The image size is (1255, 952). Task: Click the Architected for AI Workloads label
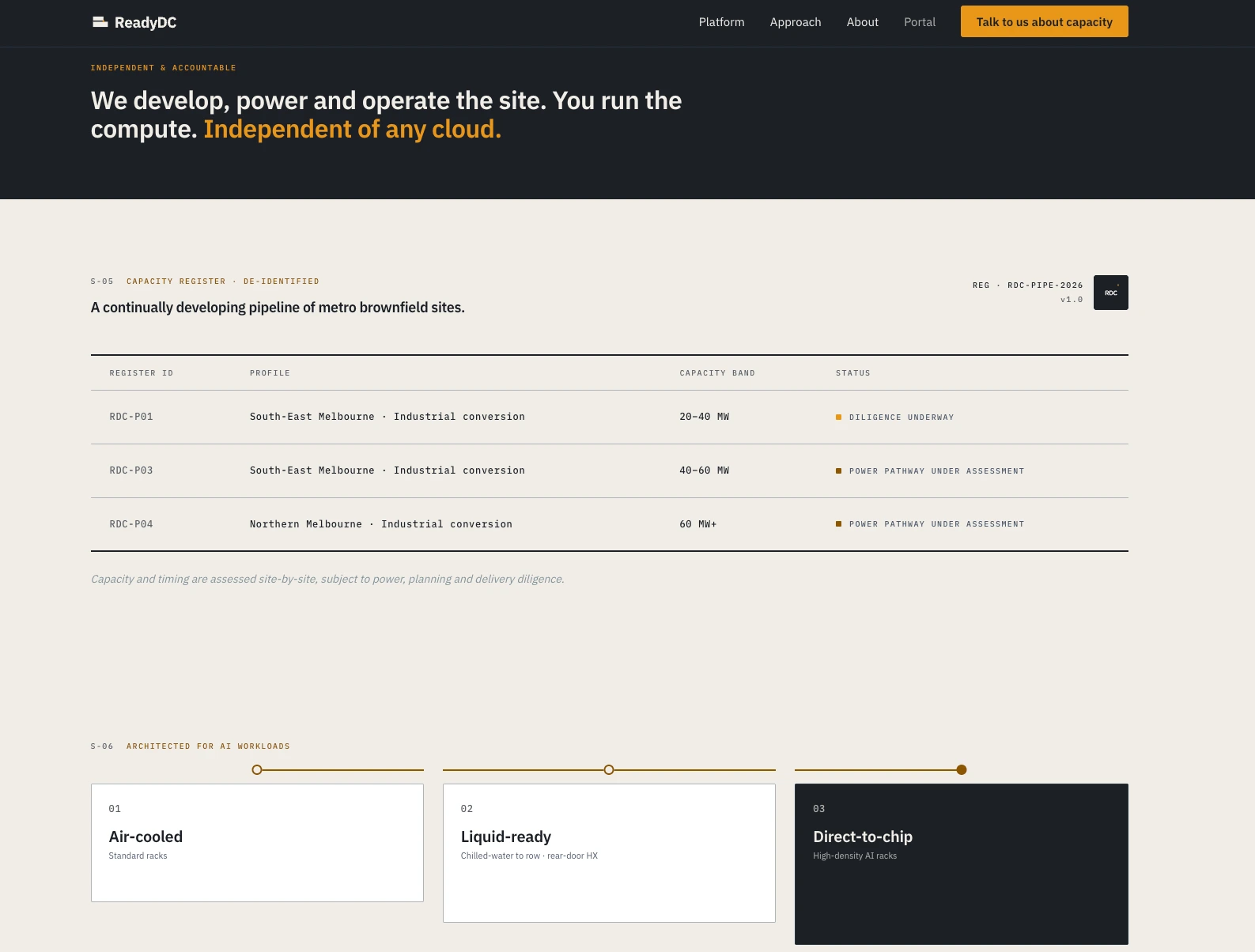coord(209,746)
